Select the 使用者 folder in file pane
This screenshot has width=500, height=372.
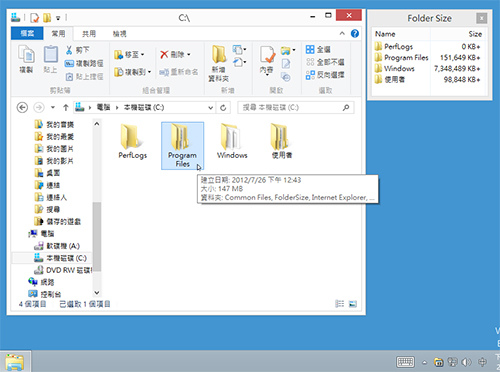282,141
